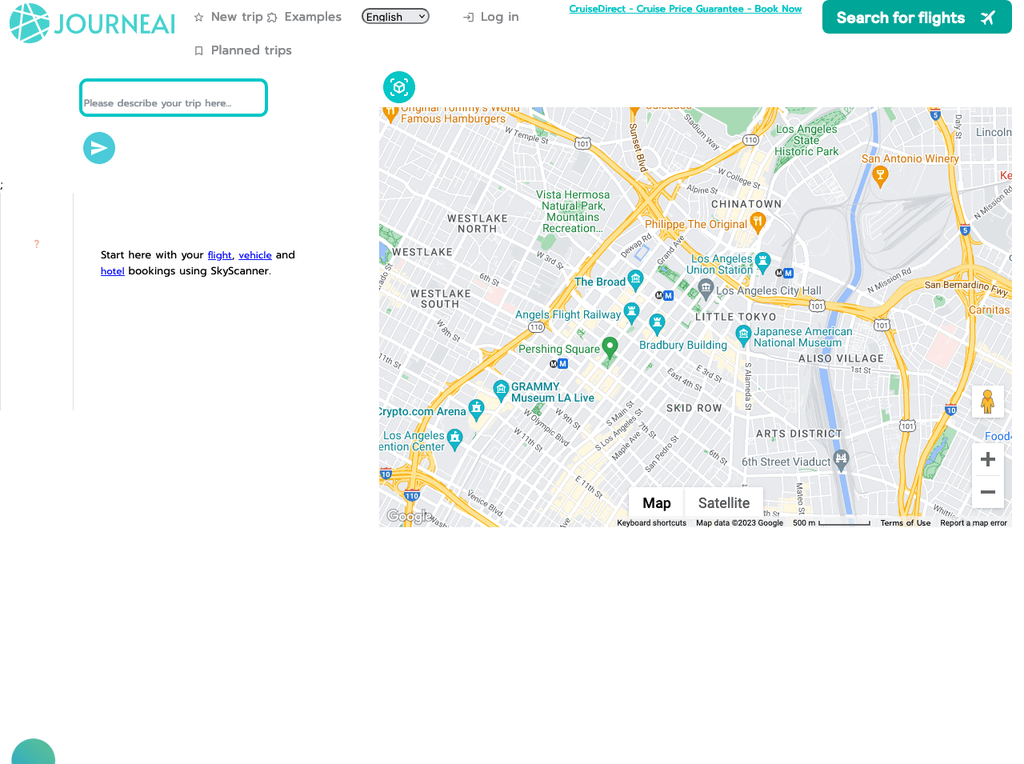Screen dimensions: 1024x764
Task: Select 6th Street Viaduct marker
Action: [x=841, y=460]
